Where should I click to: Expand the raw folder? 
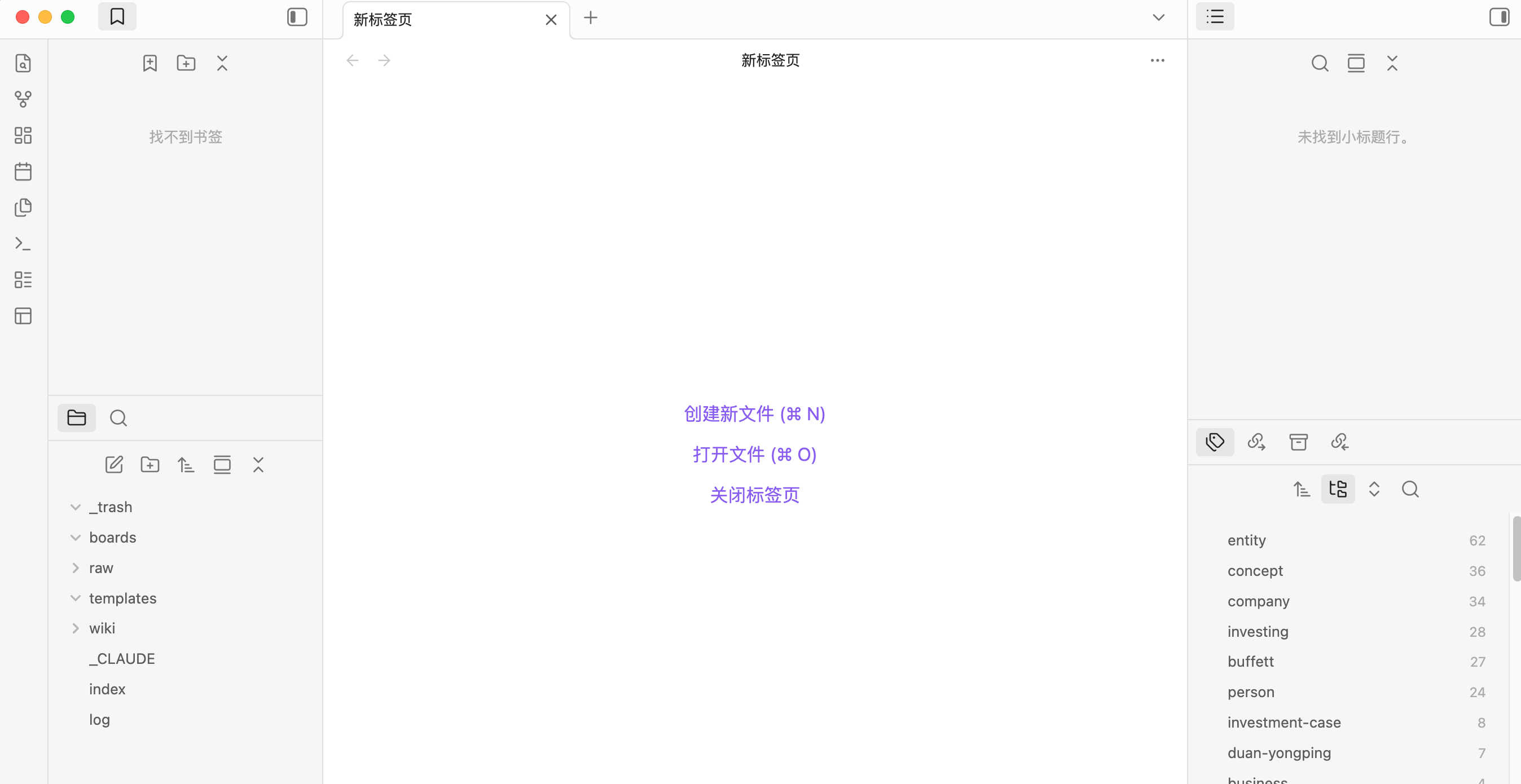(x=76, y=568)
